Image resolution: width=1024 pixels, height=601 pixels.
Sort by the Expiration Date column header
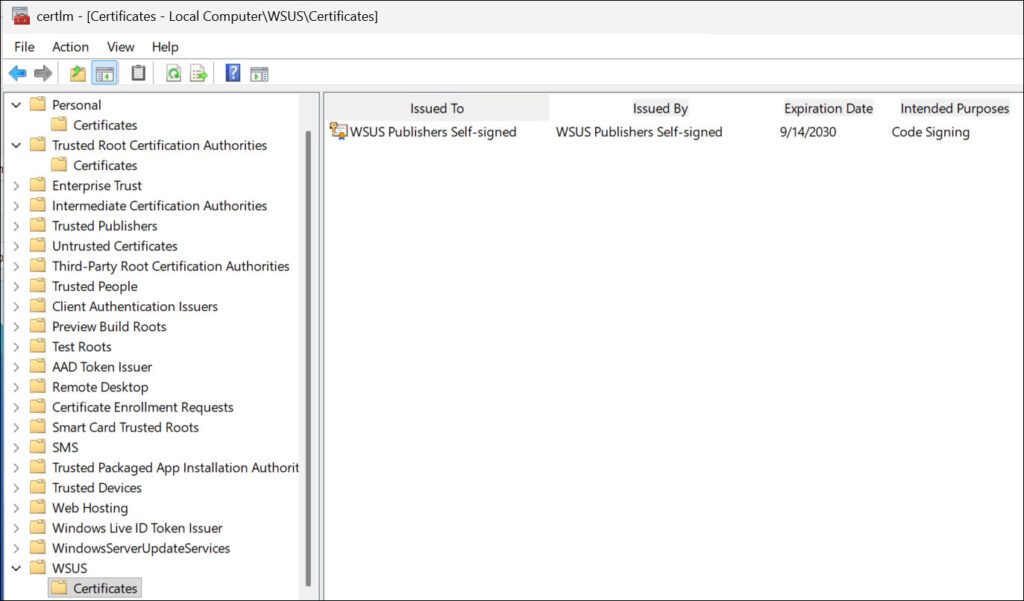(828, 108)
